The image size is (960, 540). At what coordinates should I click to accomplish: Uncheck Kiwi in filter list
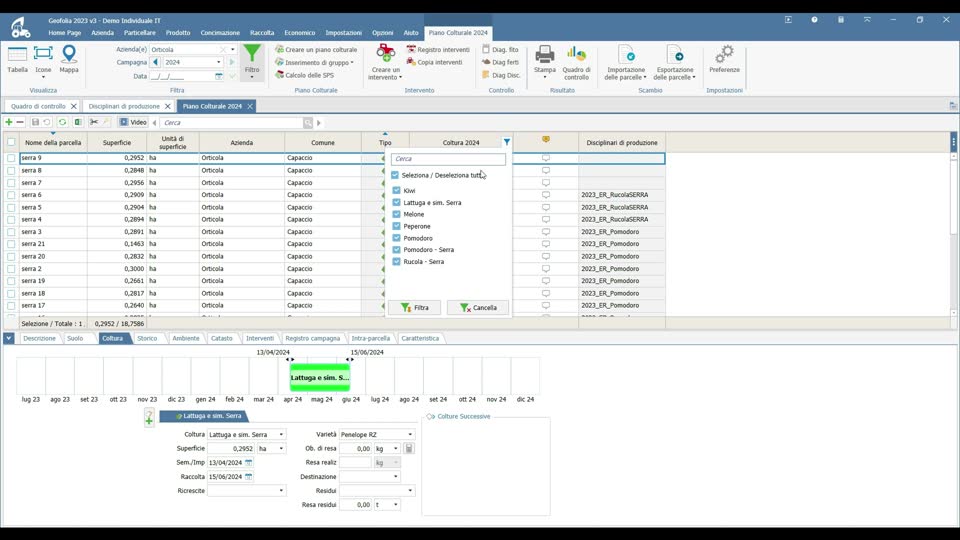point(396,190)
